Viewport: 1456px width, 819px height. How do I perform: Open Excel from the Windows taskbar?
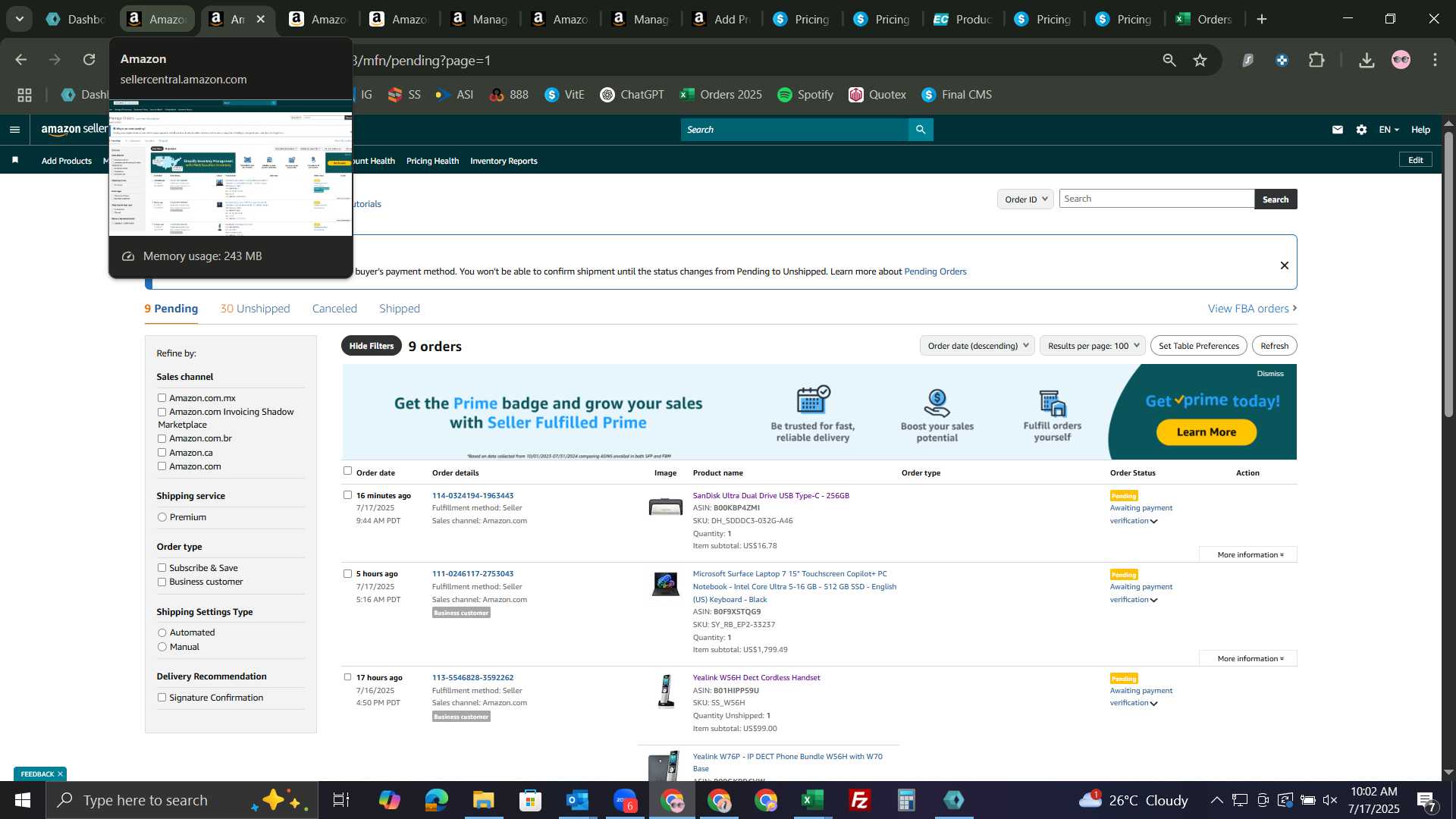tap(812, 800)
